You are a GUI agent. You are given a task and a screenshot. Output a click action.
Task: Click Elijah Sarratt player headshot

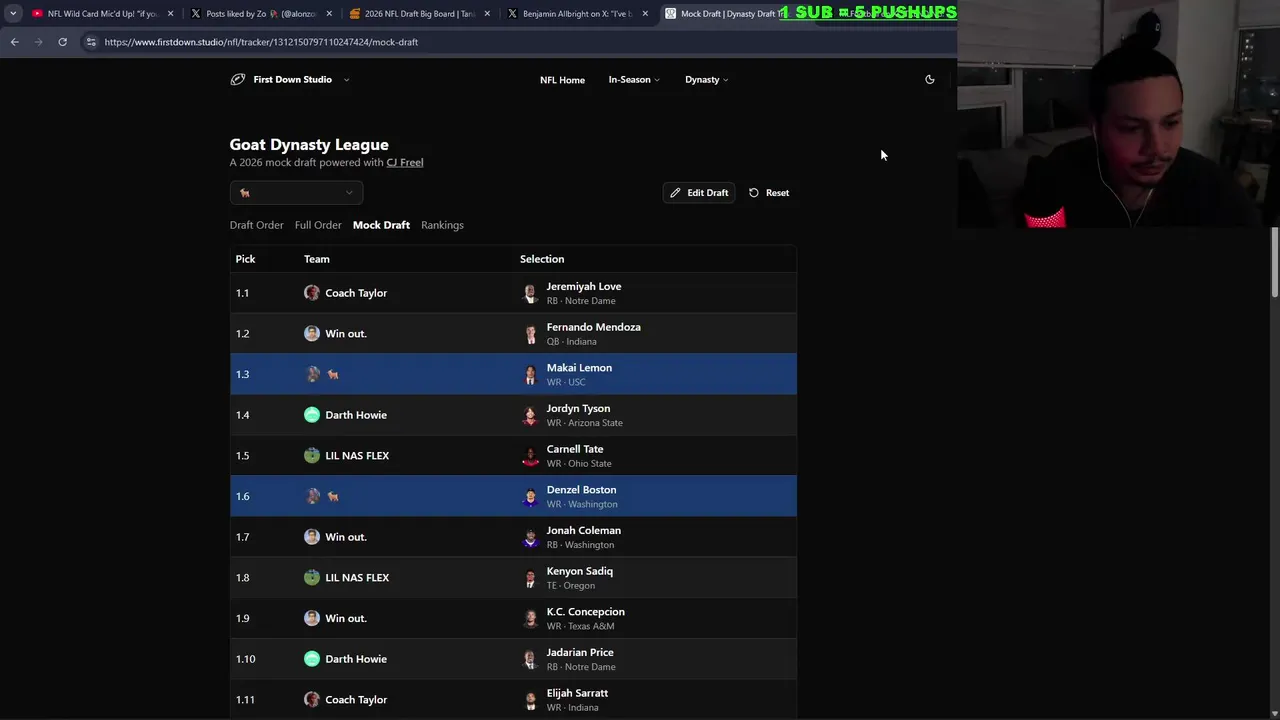530,700
